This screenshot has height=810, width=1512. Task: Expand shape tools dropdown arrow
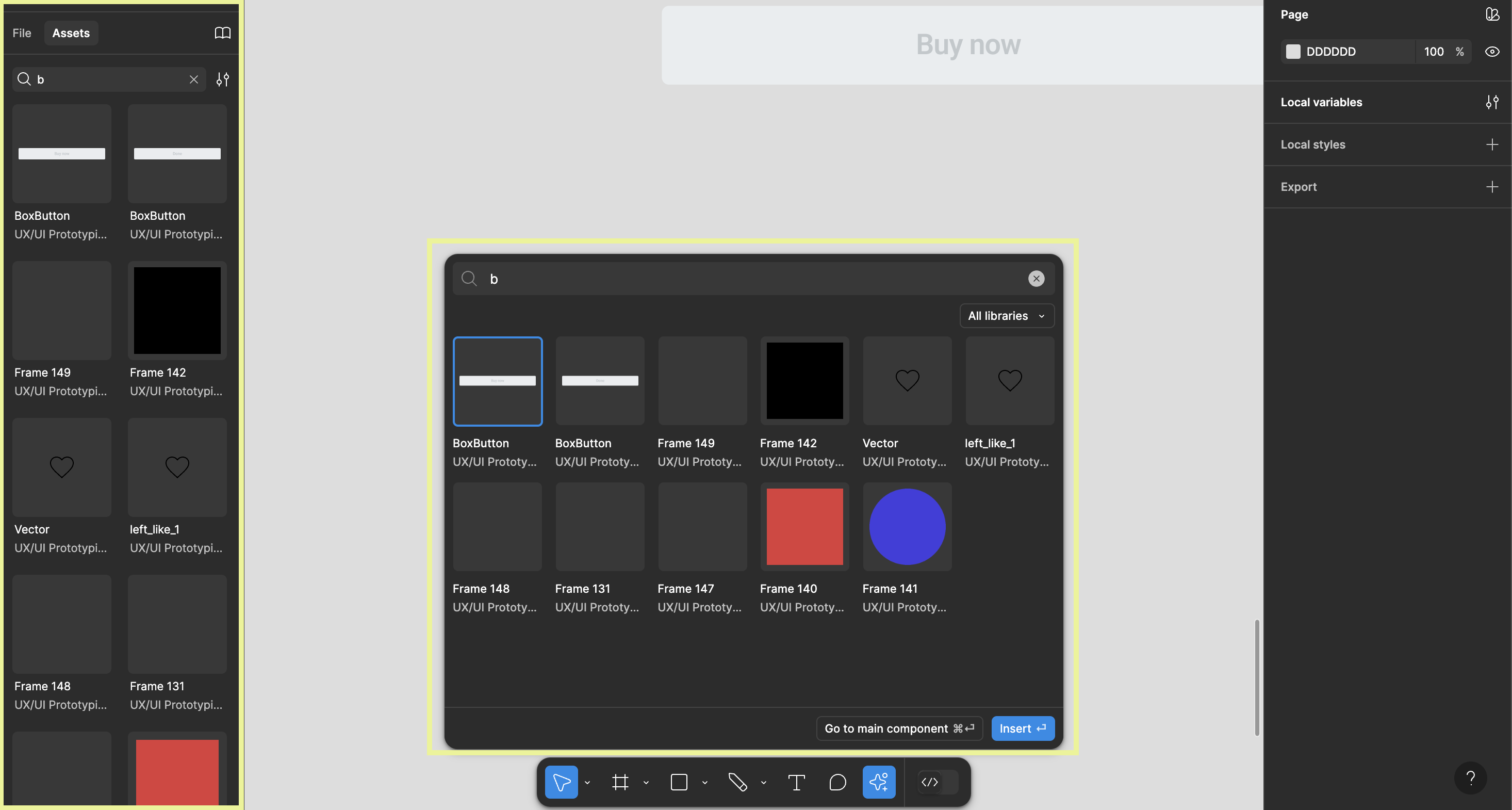(704, 782)
